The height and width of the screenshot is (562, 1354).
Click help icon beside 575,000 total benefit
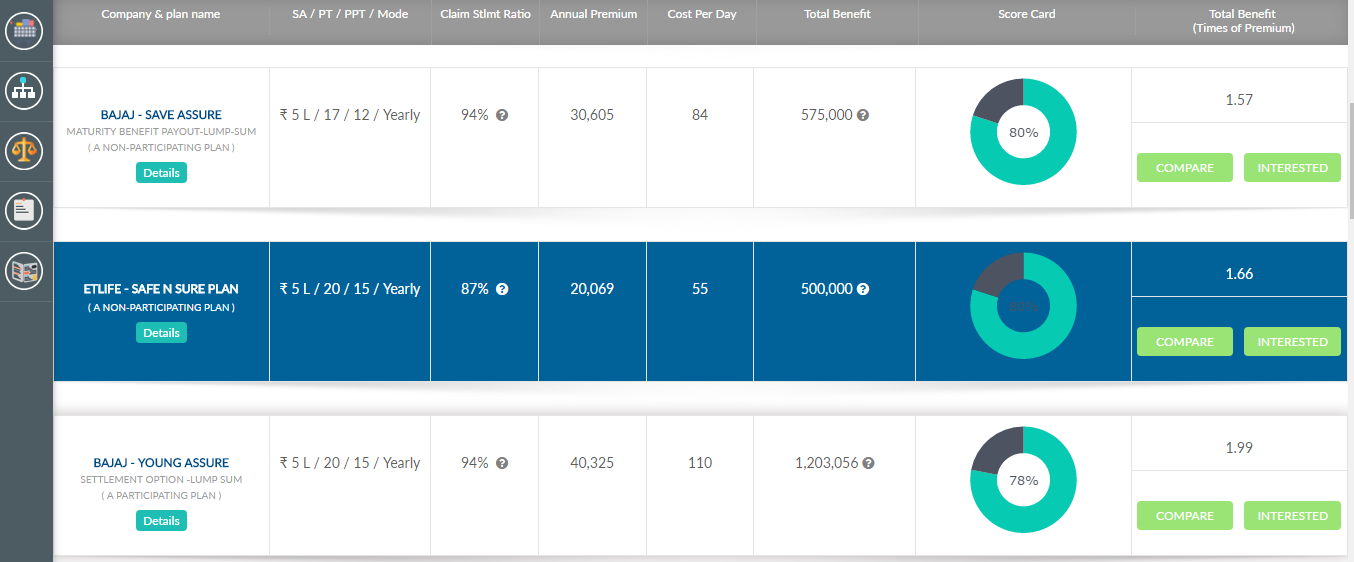click(x=863, y=115)
